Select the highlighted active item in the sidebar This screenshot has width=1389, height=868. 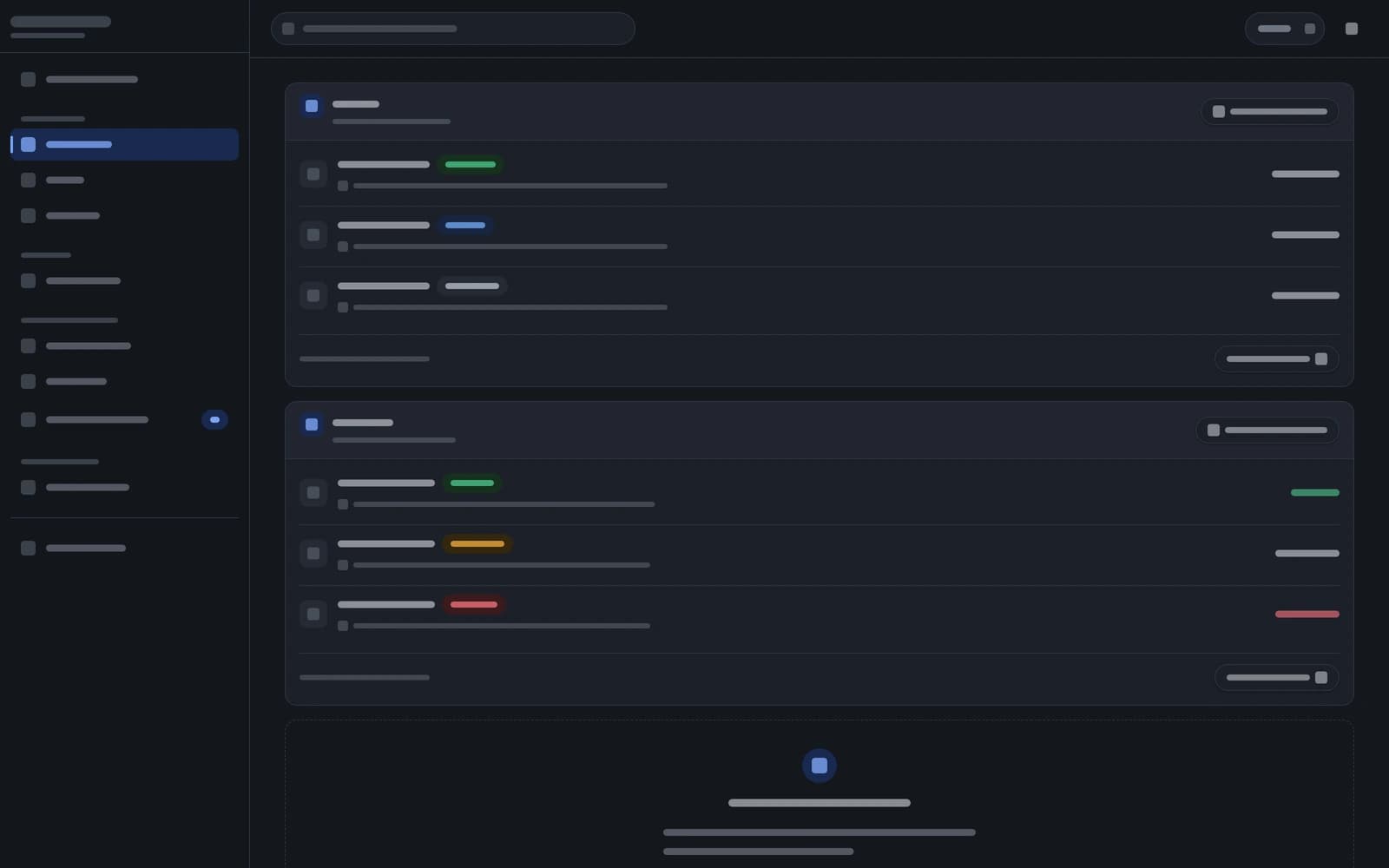click(124, 144)
